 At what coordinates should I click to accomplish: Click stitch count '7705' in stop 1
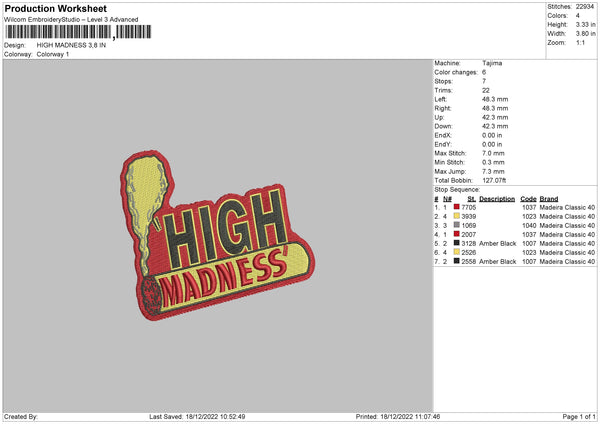pyautogui.click(x=469, y=207)
